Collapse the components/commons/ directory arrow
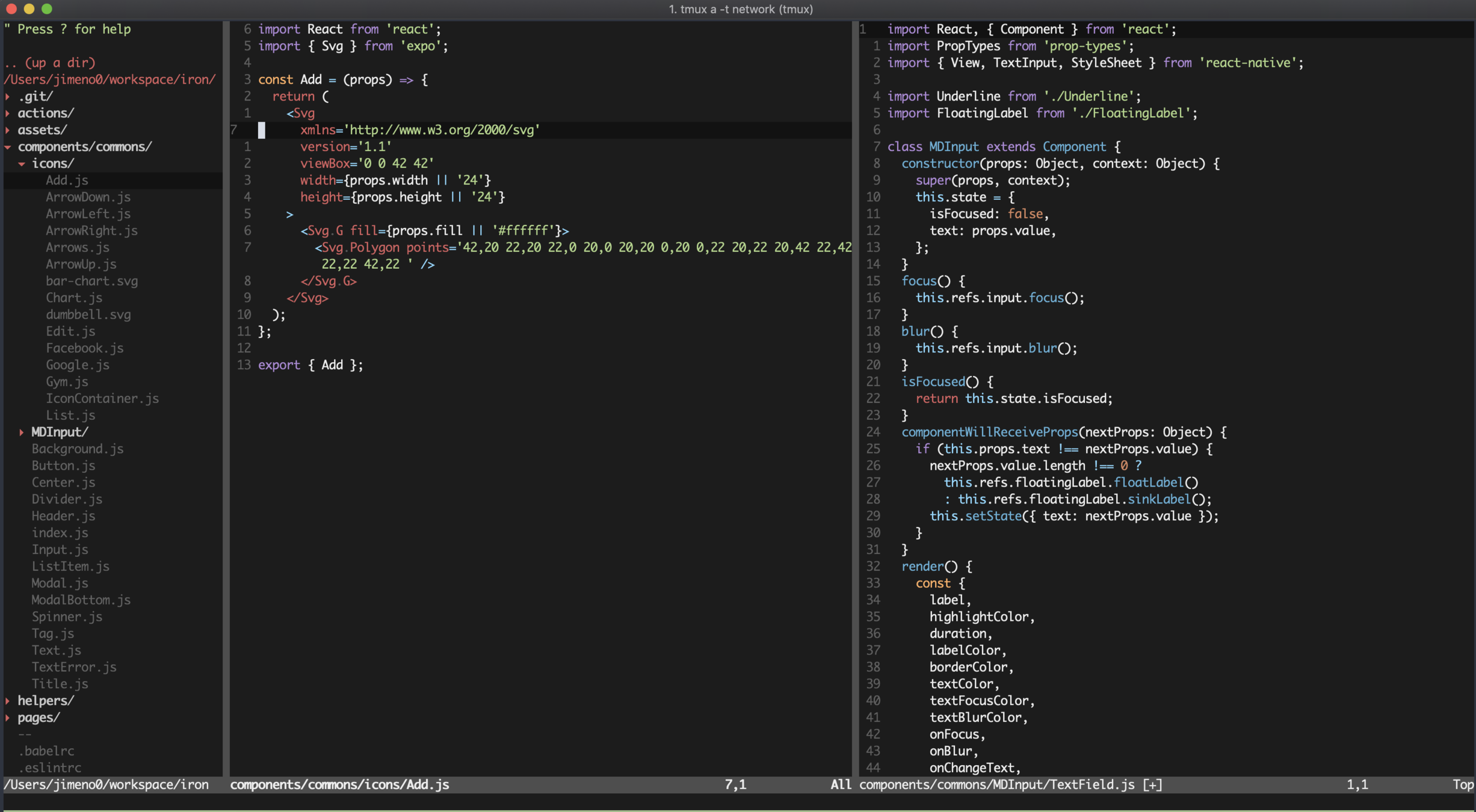This screenshot has height=812, width=1476. pyautogui.click(x=8, y=147)
